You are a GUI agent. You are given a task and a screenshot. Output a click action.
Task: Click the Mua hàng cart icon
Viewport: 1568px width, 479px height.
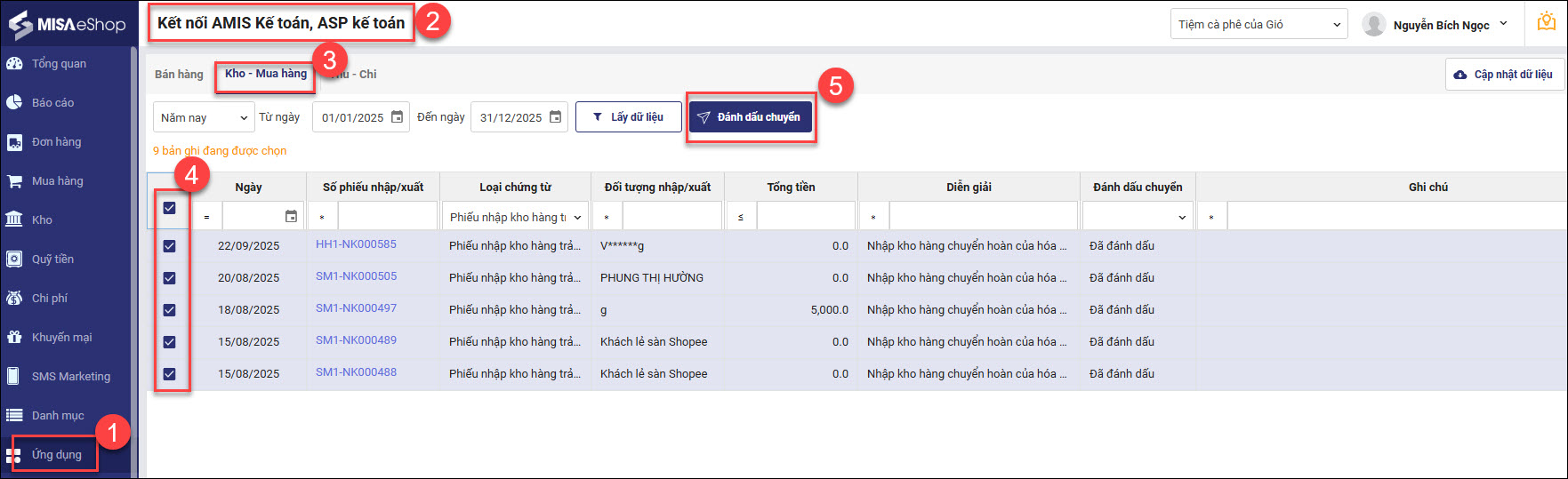(x=14, y=181)
